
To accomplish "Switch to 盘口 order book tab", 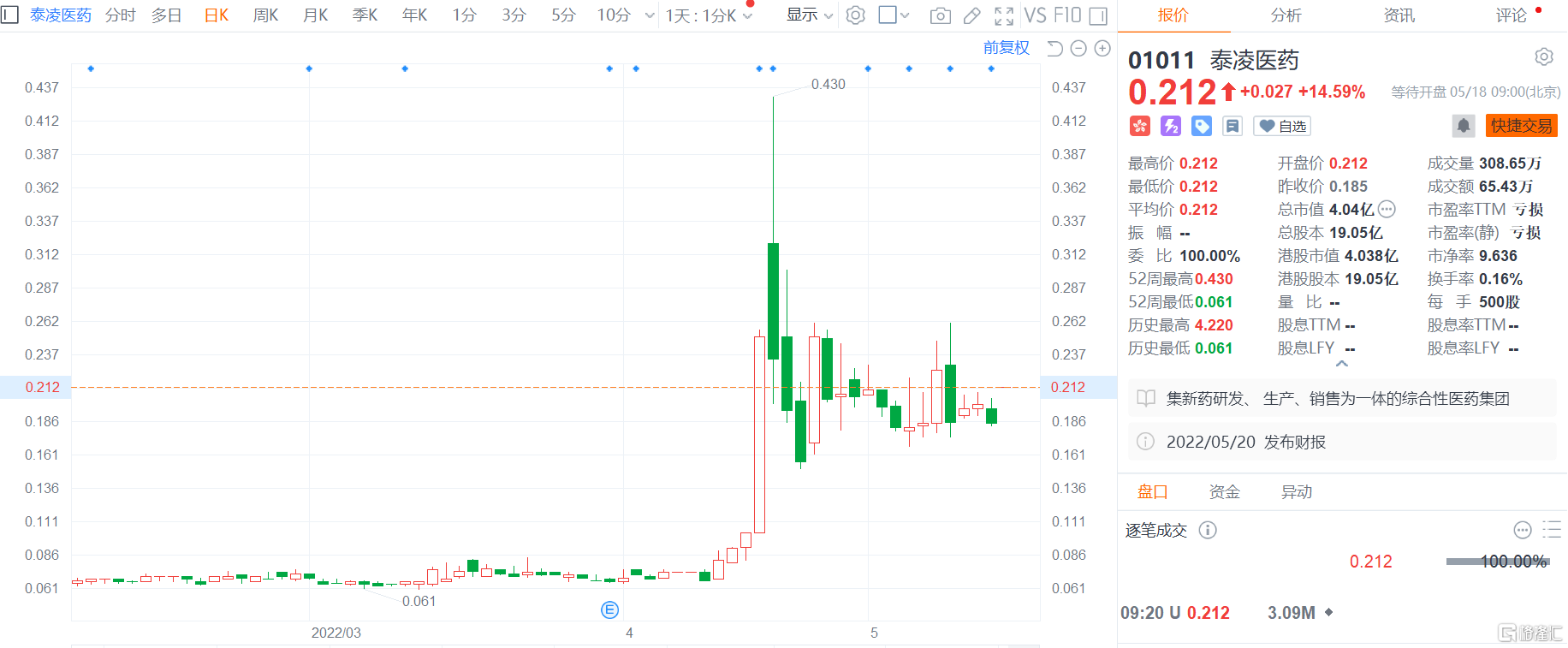I will pos(1152,492).
